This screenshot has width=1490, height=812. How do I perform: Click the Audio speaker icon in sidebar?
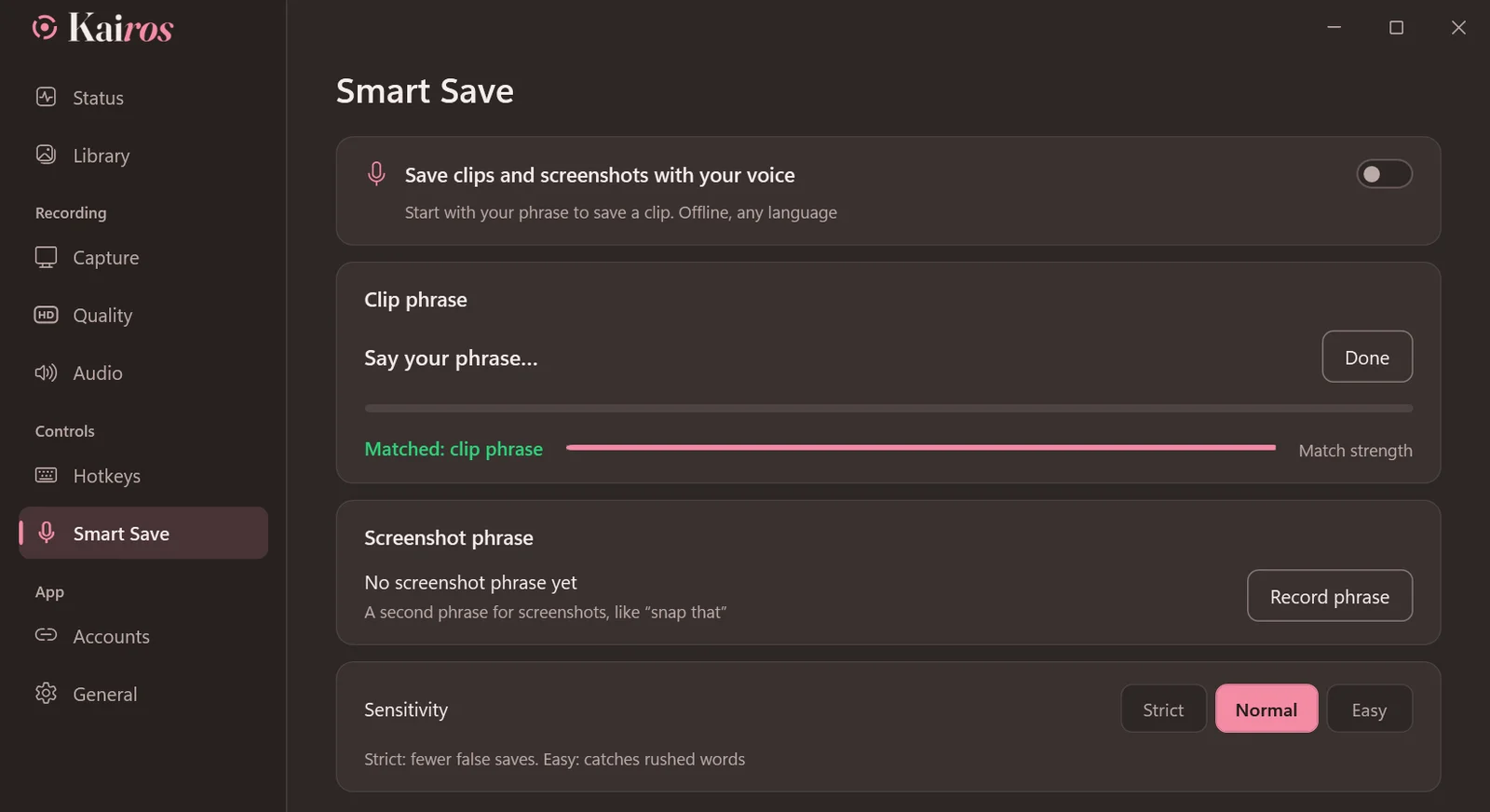pyautogui.click(x=46, y=372)
